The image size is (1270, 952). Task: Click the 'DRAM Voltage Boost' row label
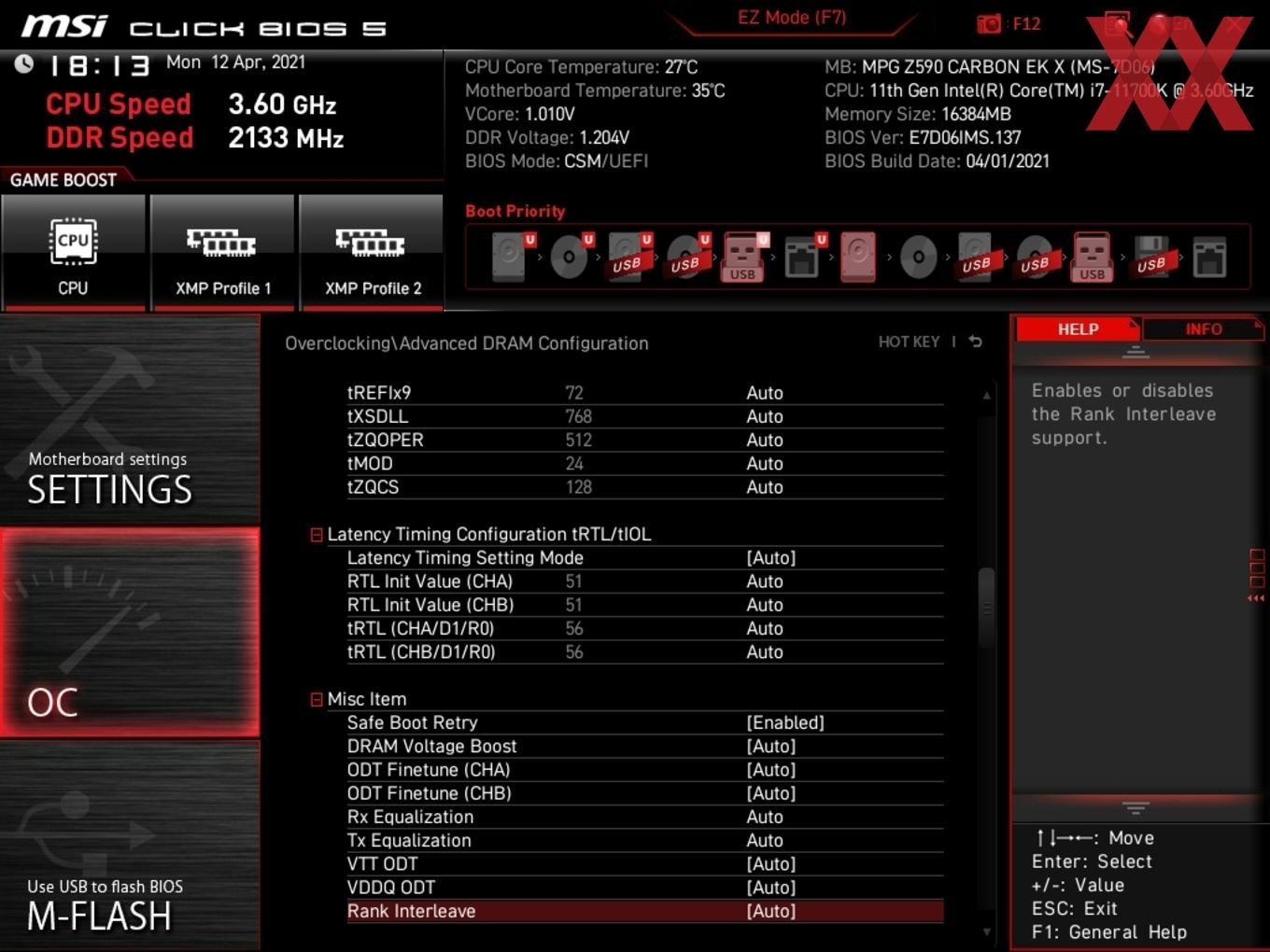click(x=431, y=746)
